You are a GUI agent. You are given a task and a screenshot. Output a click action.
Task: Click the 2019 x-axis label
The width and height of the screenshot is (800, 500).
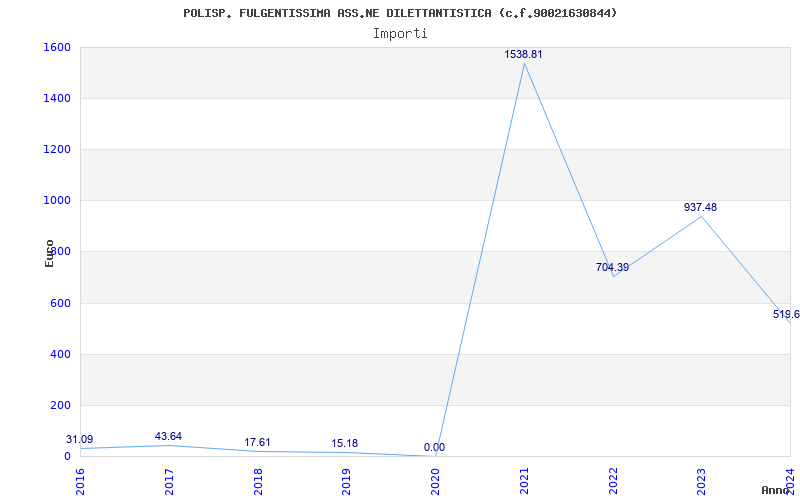[x=346, y=482]
